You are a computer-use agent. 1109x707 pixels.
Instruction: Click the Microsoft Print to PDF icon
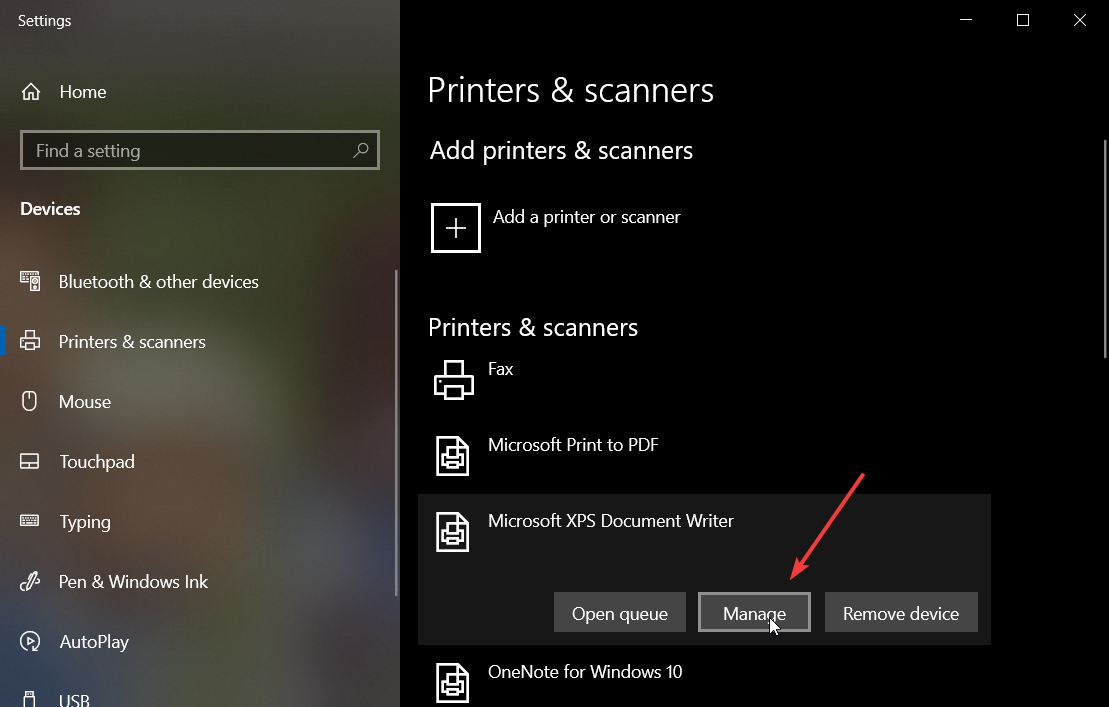[x=453, y=455]
